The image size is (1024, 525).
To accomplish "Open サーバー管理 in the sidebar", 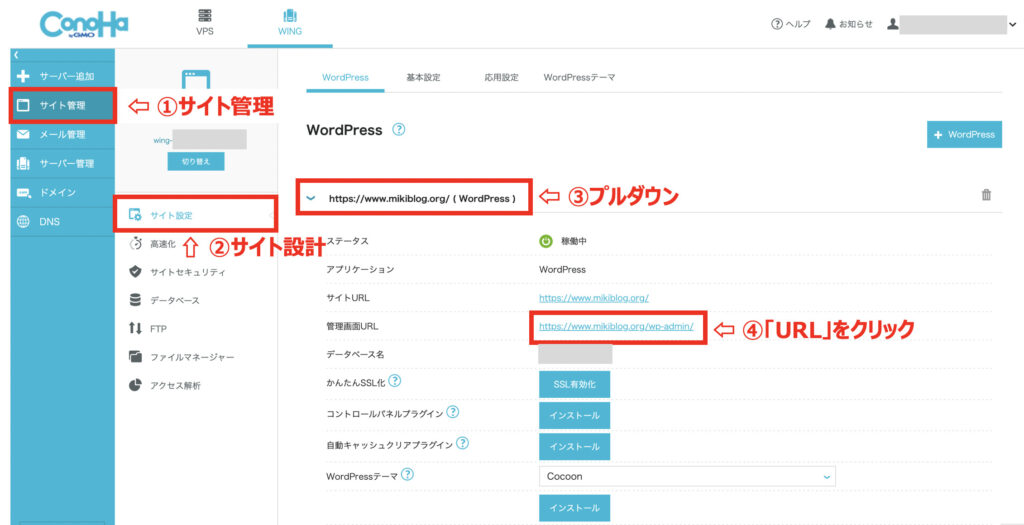I will 63,163.
